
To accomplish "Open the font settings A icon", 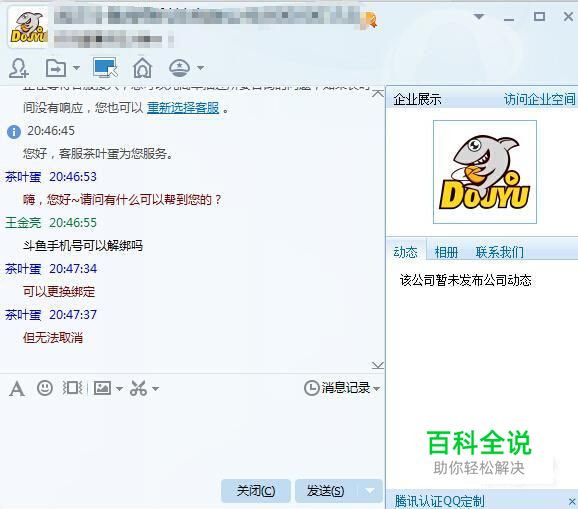I will coord(17,388).
